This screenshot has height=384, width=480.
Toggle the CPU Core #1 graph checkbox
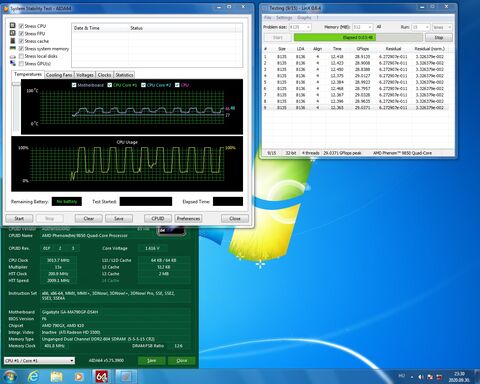coord(110,85)
